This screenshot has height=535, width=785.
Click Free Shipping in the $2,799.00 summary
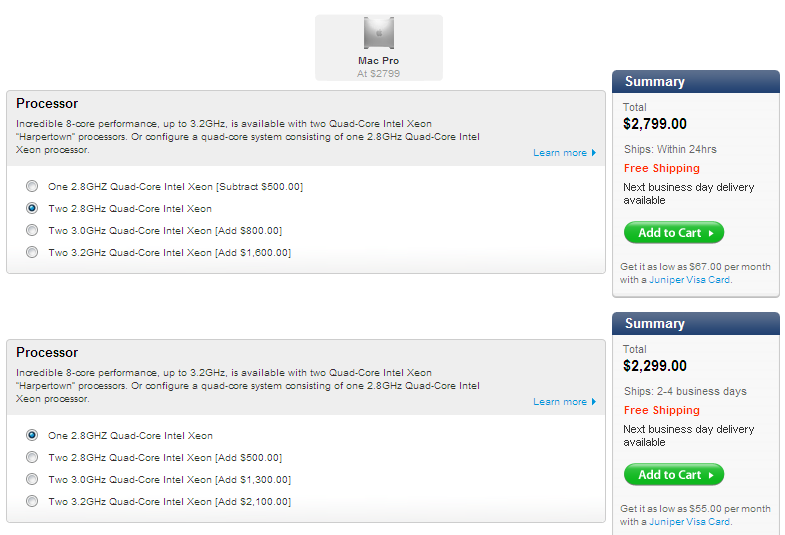661,168
